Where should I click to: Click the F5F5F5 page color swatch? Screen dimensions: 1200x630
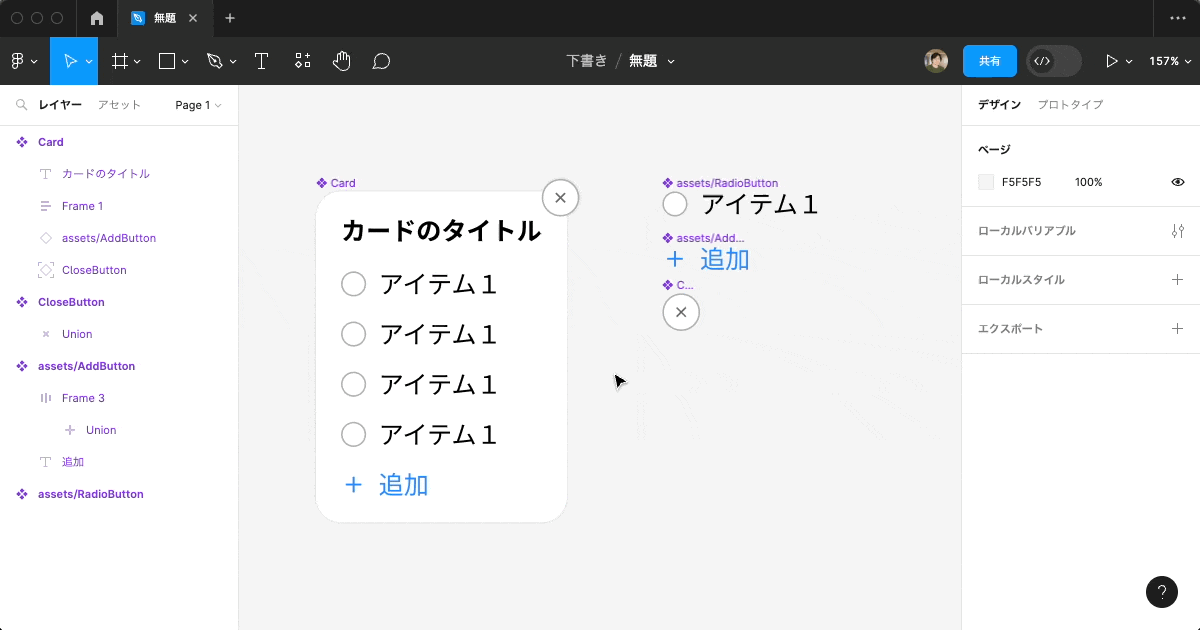coord(986,182)
